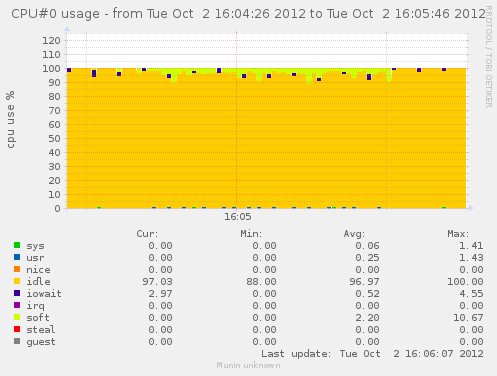Click the Last update timestamp text
Image resolution: width=497 pixels, height=376 pixels.
[x=372, y=354]
